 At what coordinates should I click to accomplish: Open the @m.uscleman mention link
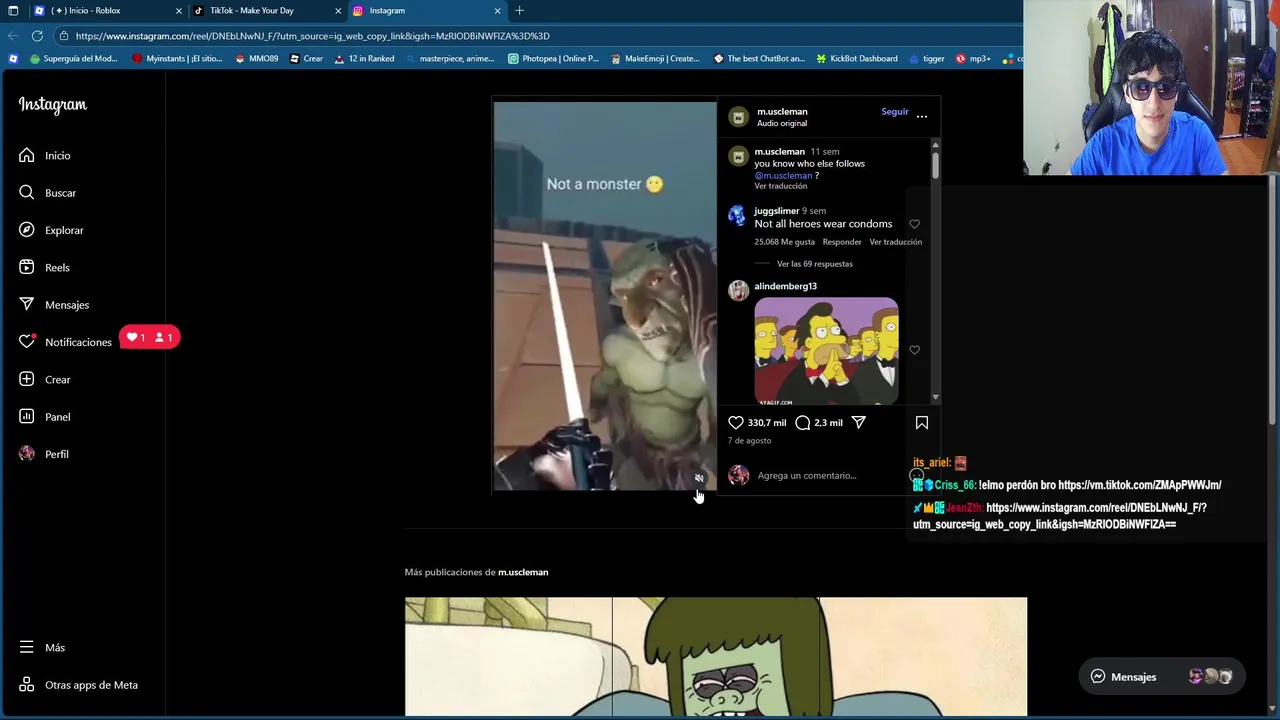[783, 175]
